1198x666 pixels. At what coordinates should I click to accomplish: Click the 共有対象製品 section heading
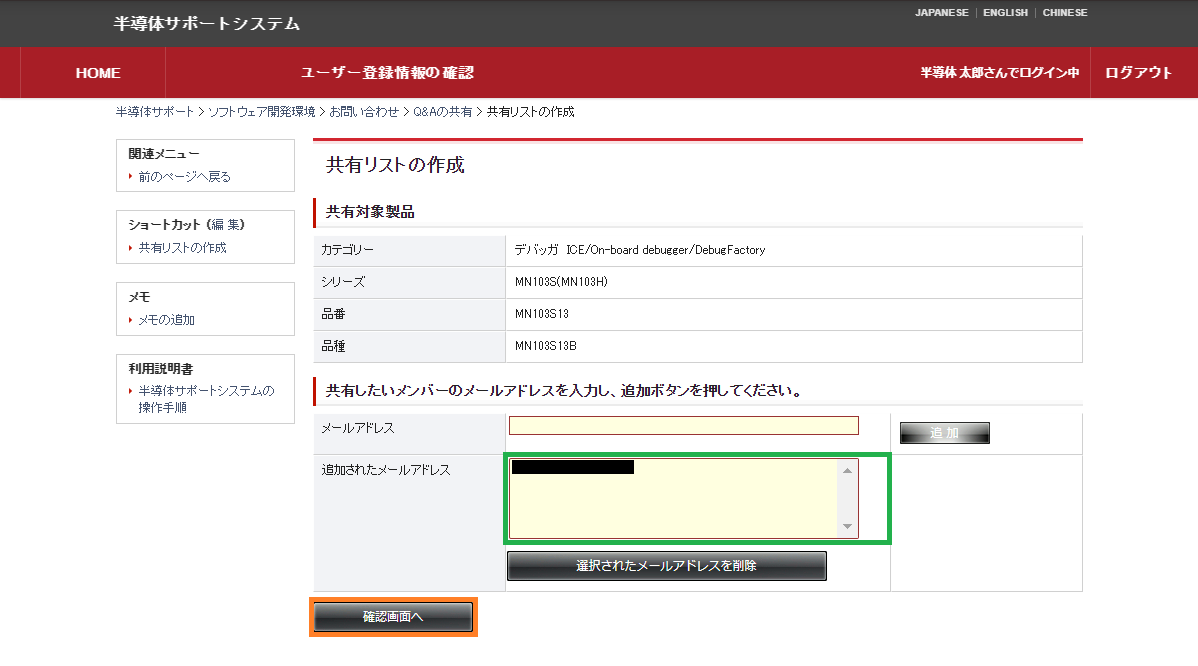pos(370,212)
